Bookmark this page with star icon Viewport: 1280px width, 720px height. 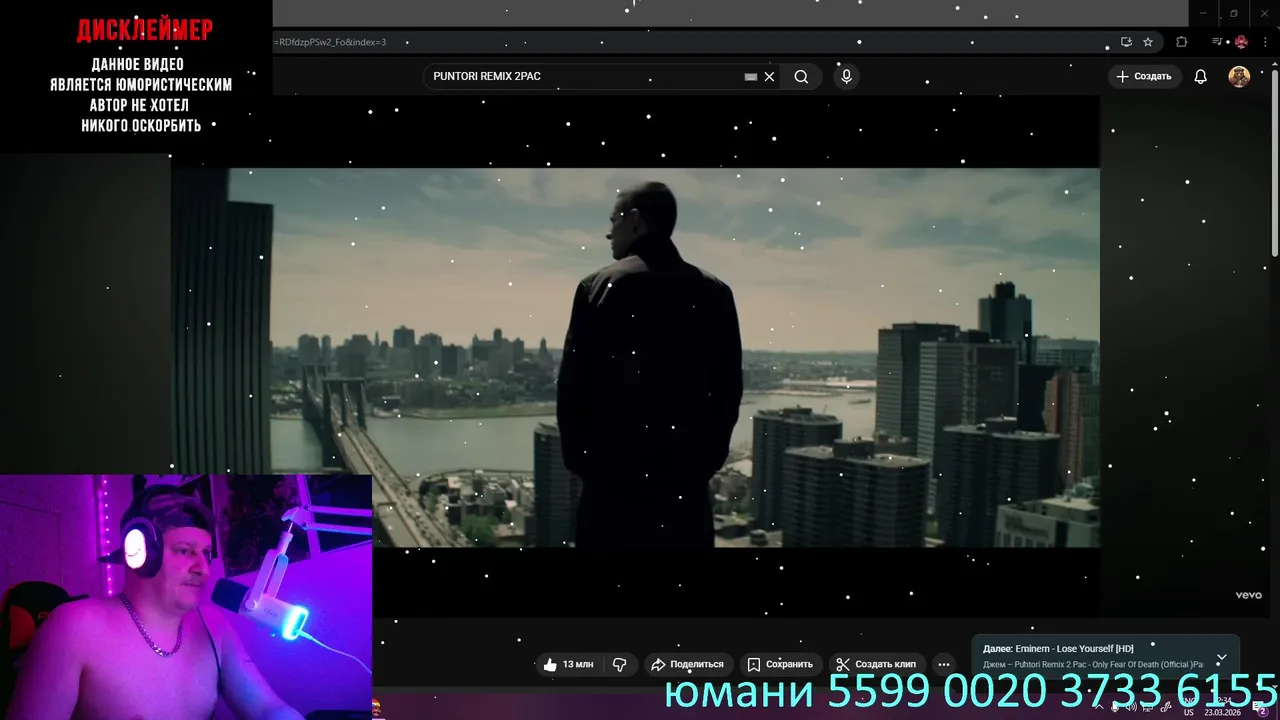(1148, 42)
